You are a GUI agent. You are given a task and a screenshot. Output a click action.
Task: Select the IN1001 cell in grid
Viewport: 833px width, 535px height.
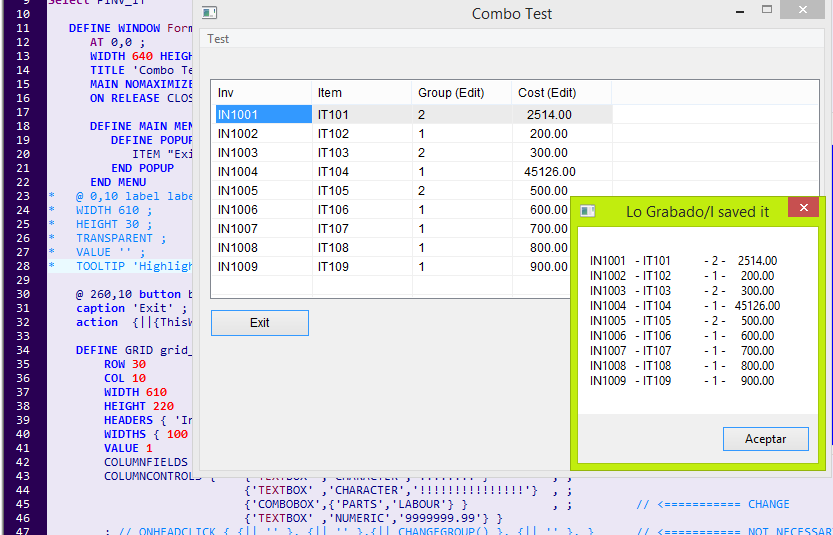point(262,115)
